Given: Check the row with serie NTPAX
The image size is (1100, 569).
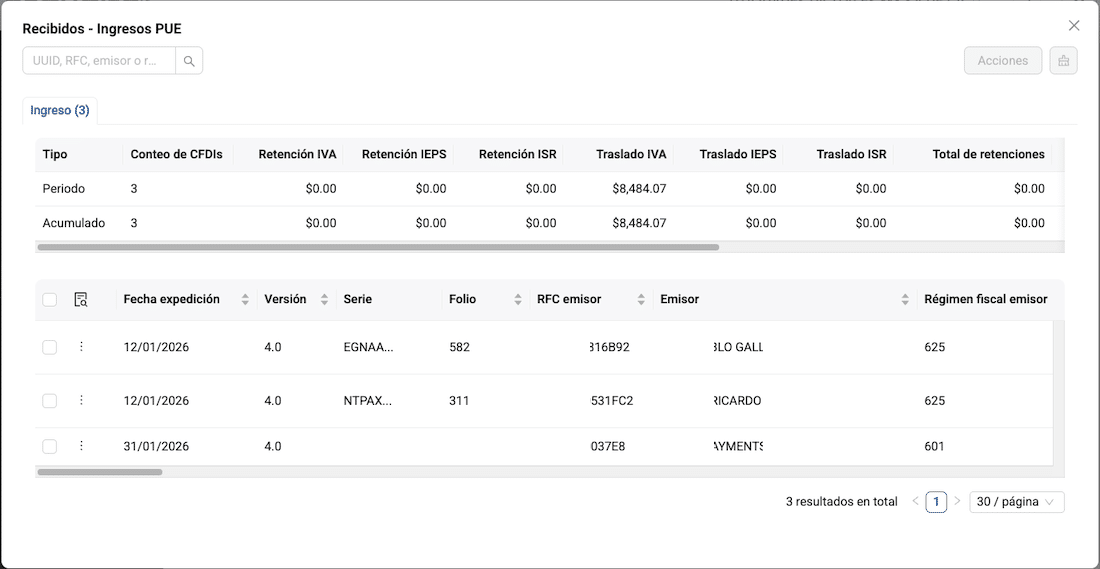Looking at the screenshot, I should pyautogui.click(x=50, y=401).
